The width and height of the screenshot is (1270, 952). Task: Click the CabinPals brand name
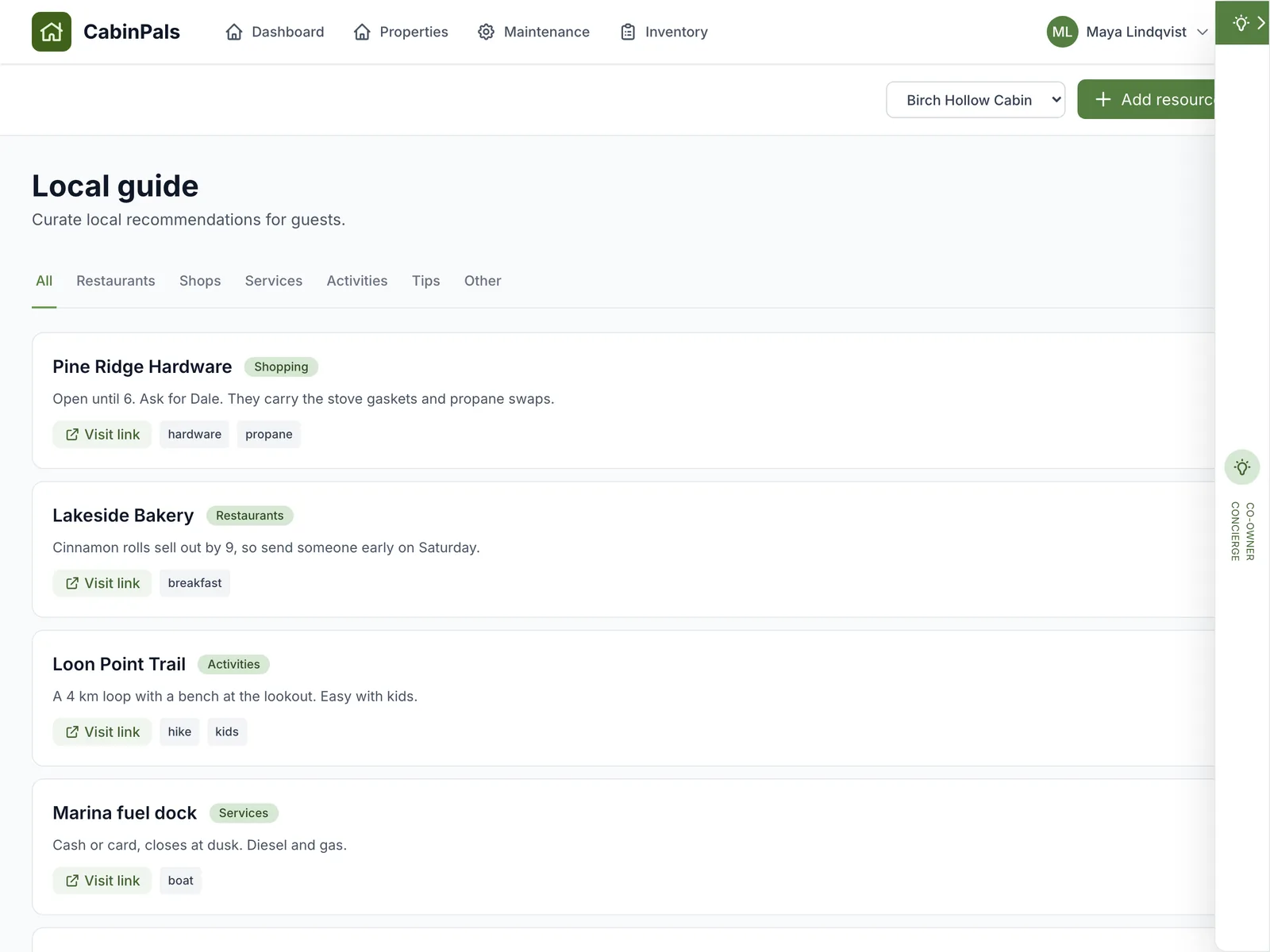click(x=132, y=32)
